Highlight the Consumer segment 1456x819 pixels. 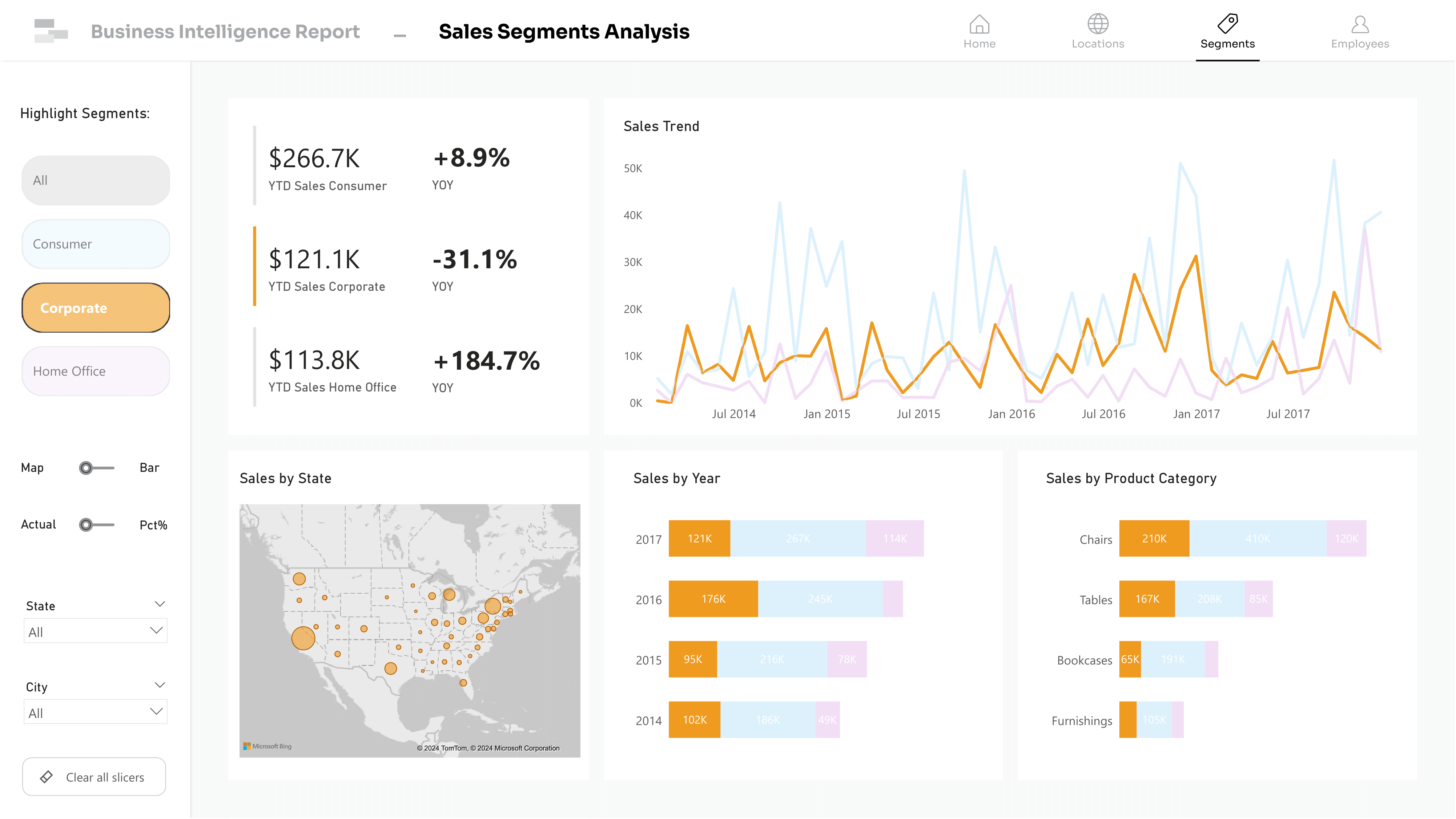click(96, 244)
